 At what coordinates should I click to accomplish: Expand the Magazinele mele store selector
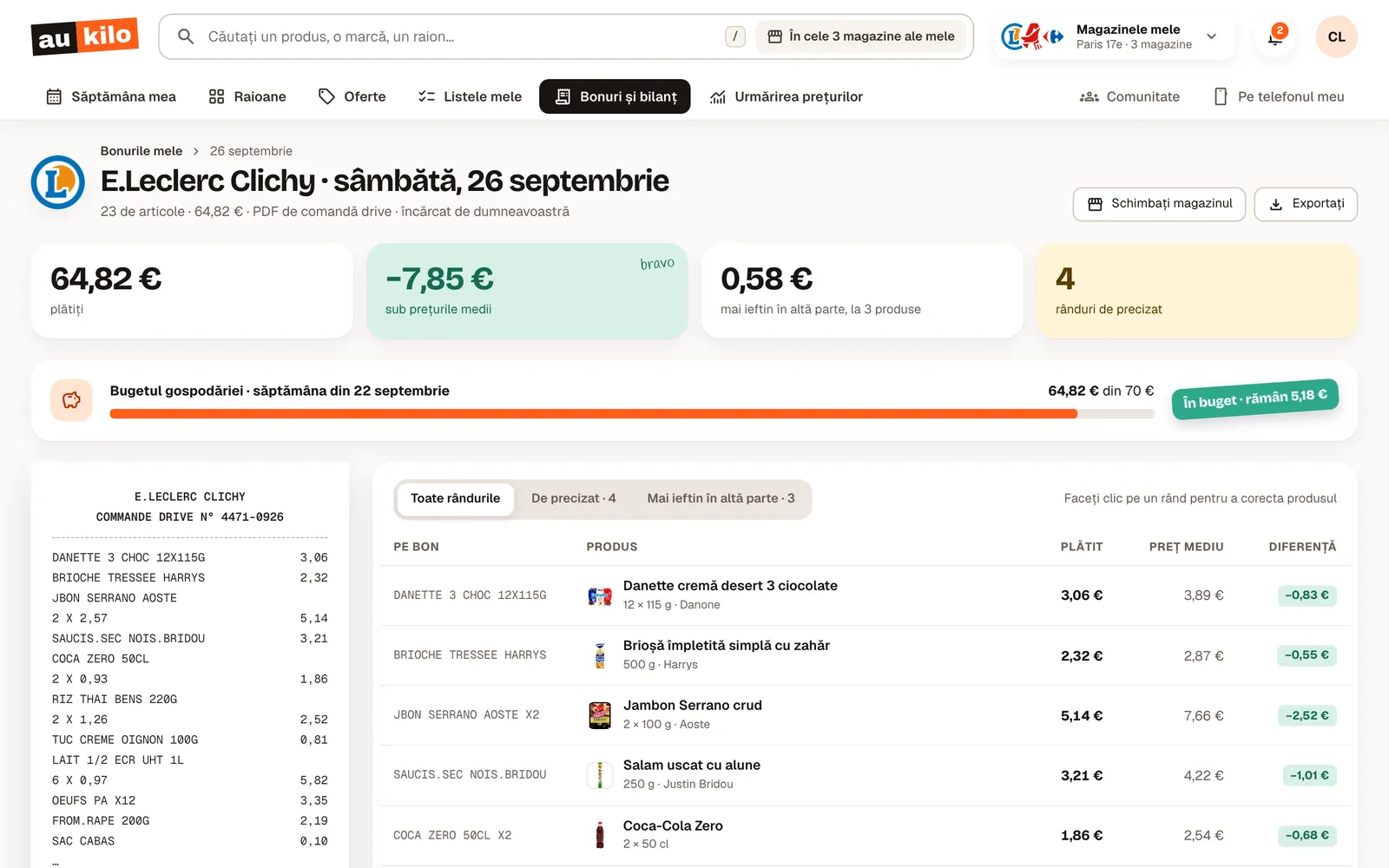(1114, 36)
